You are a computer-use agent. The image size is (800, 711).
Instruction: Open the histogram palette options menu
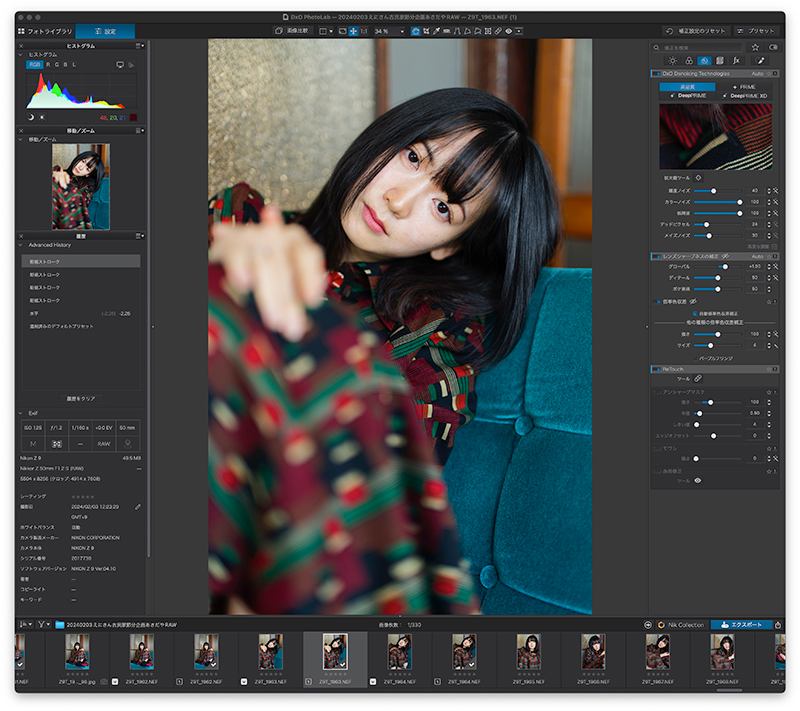tap(139, 46)
